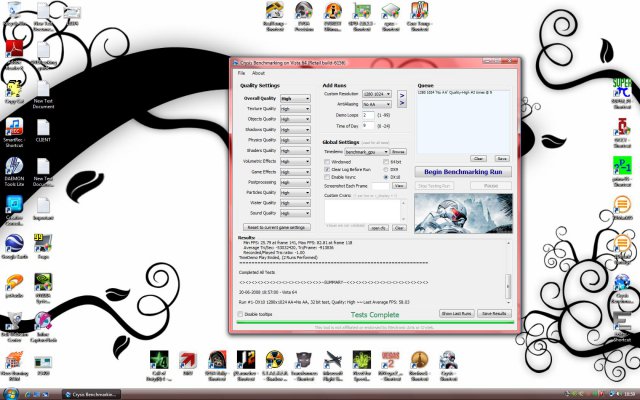Image resolution: width=640 pixels, height=400 pixels.
Task: Click the Save Results button
Action: coord(494,313)
